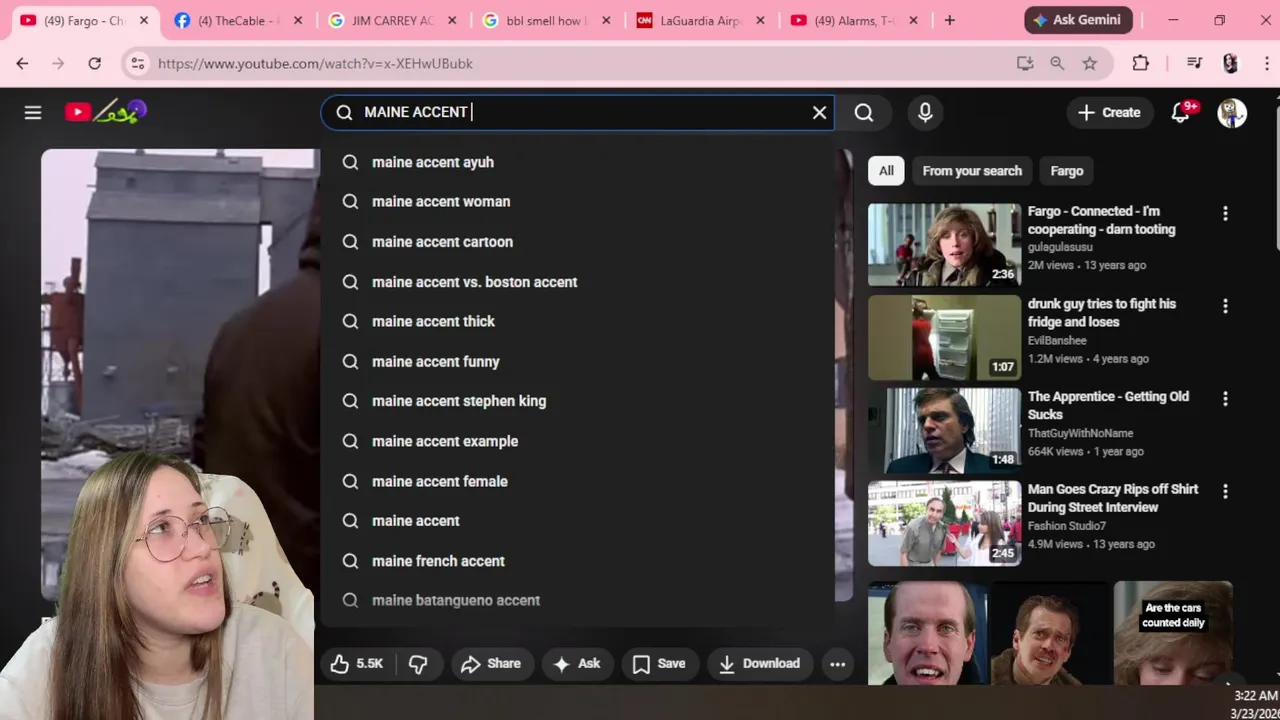The image size is (1280, 720).
Task: Select the All filter chip
Action: click(x=886, y=171)
